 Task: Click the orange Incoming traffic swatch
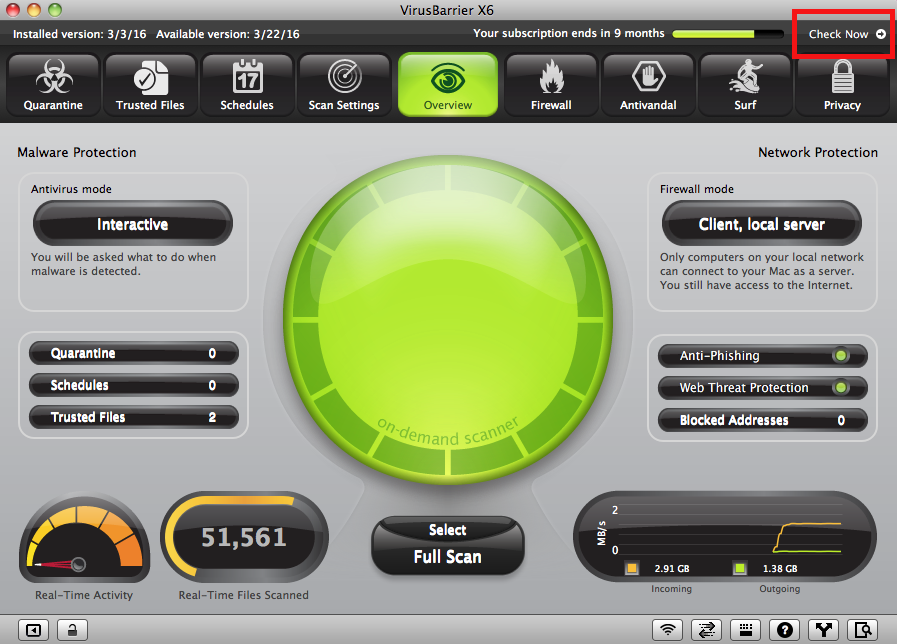(632, 569)
